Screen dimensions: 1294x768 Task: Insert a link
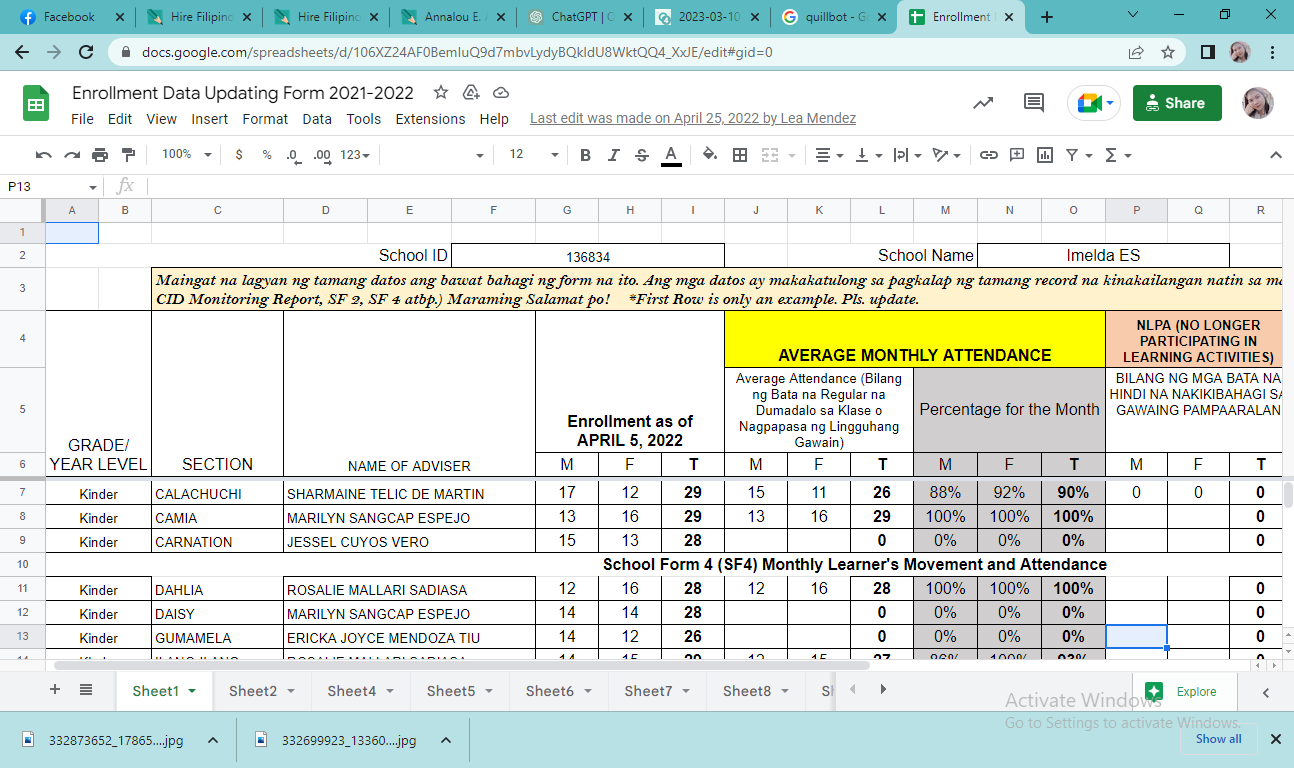click(x=989, y=155)
